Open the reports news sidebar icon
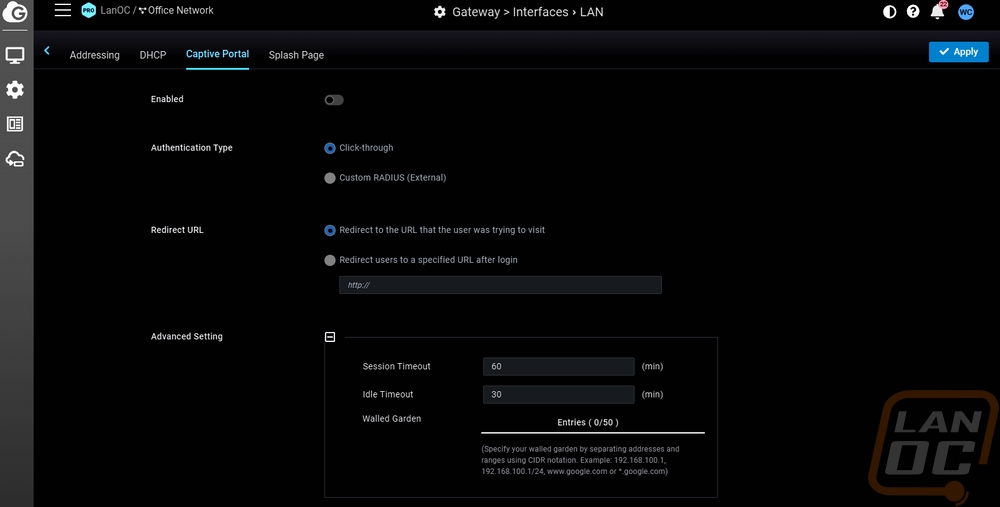This screenshot has height=507, width=1000. tap(15, 124)
